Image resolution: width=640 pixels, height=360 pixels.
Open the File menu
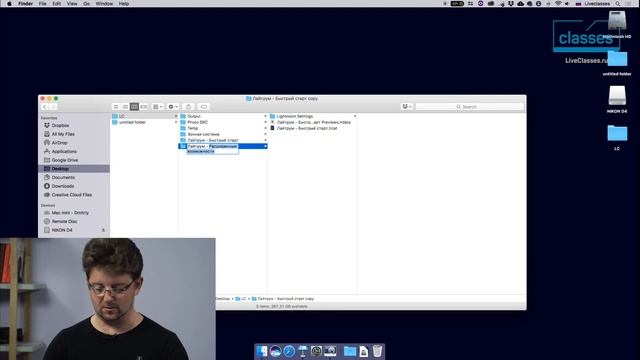(x=42, y=4)
